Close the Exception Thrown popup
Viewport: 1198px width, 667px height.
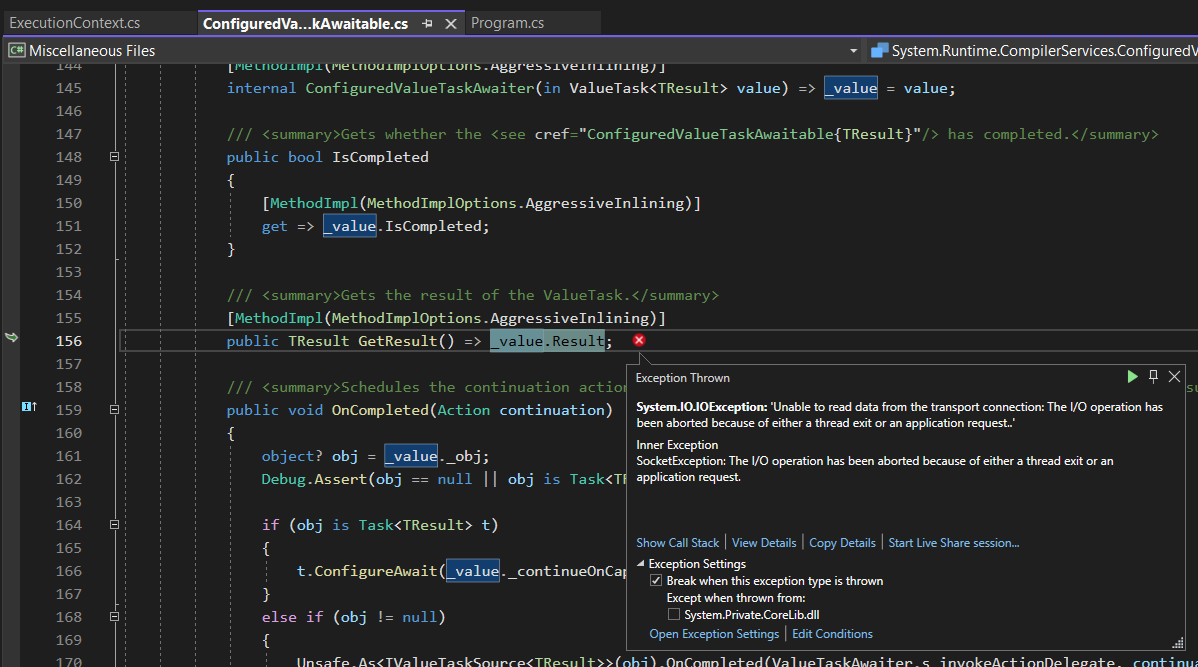[x=1174, y=377]
